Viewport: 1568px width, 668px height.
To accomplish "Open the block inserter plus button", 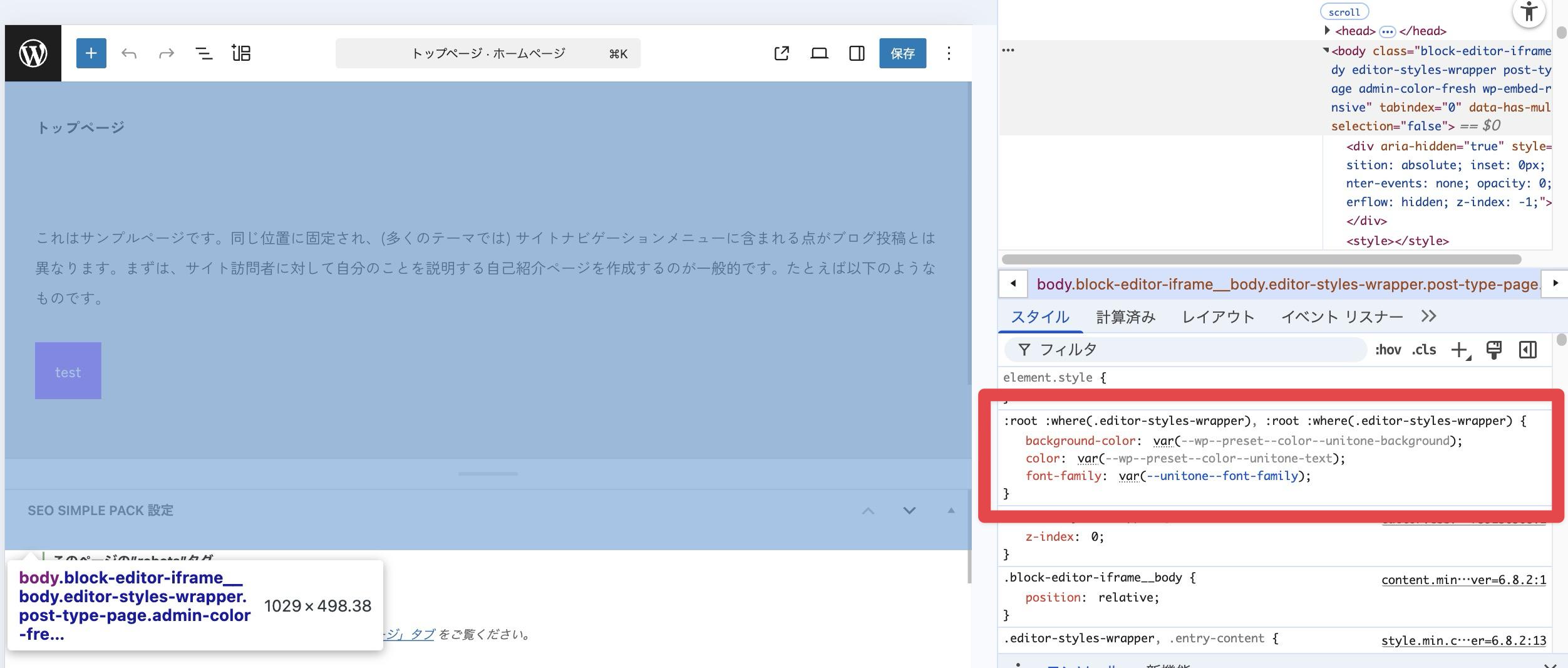I will 91,53.
